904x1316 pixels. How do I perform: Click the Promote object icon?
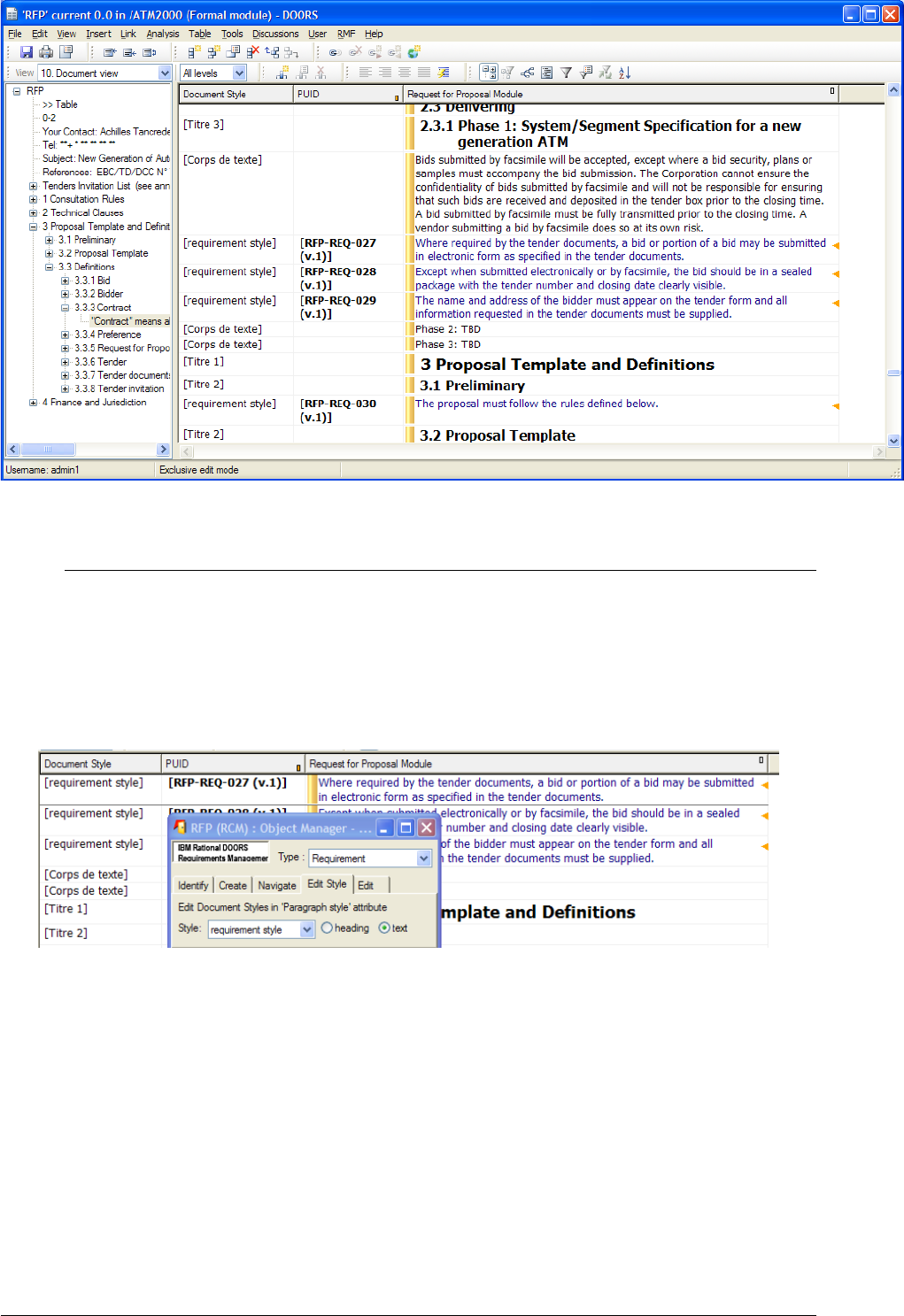(x=272, y=52)
